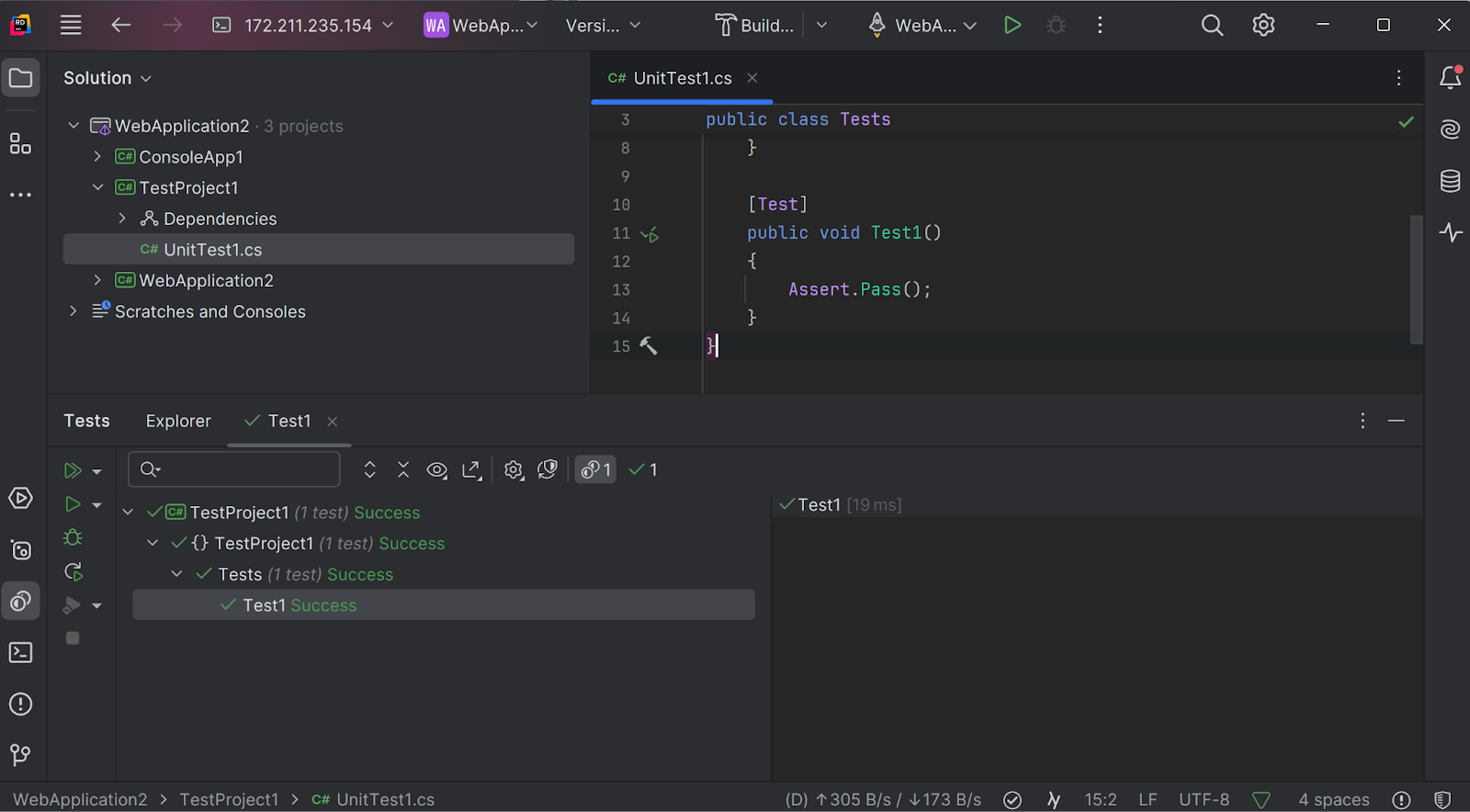Open the Project tool window folder icon

coord(20,78)
